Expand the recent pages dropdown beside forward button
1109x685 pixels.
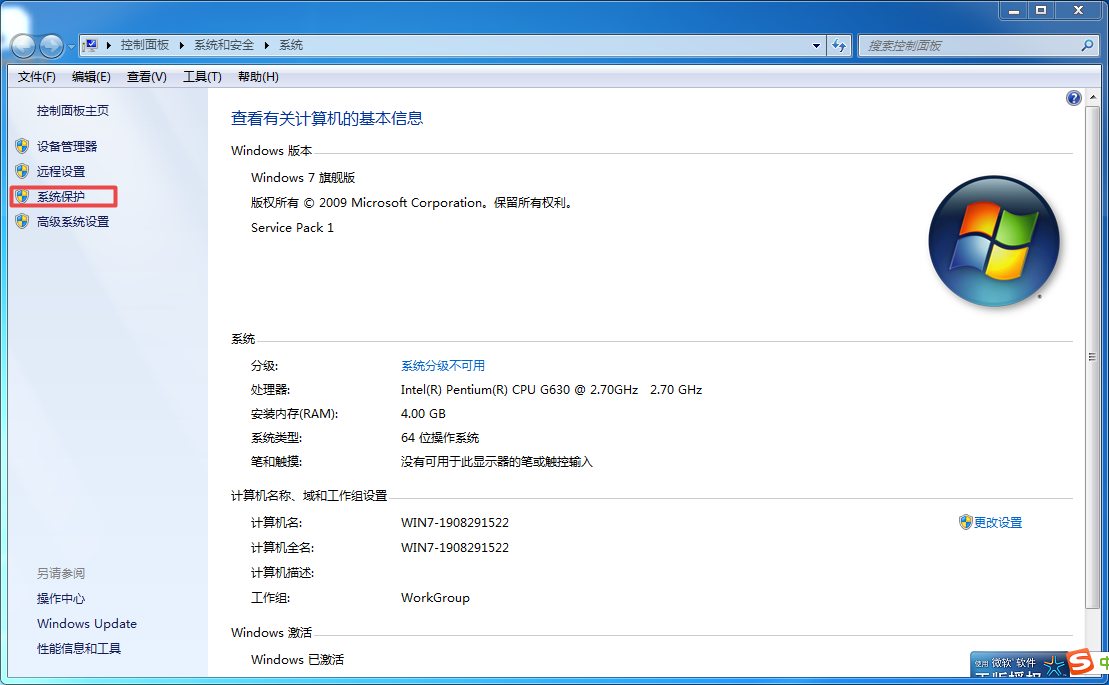pos(71,47)
